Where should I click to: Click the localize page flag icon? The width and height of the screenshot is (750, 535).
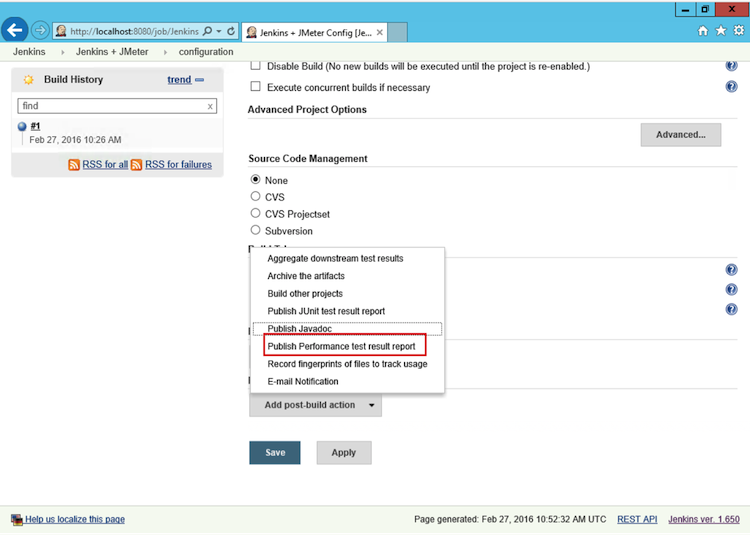(x=17, y=520)
